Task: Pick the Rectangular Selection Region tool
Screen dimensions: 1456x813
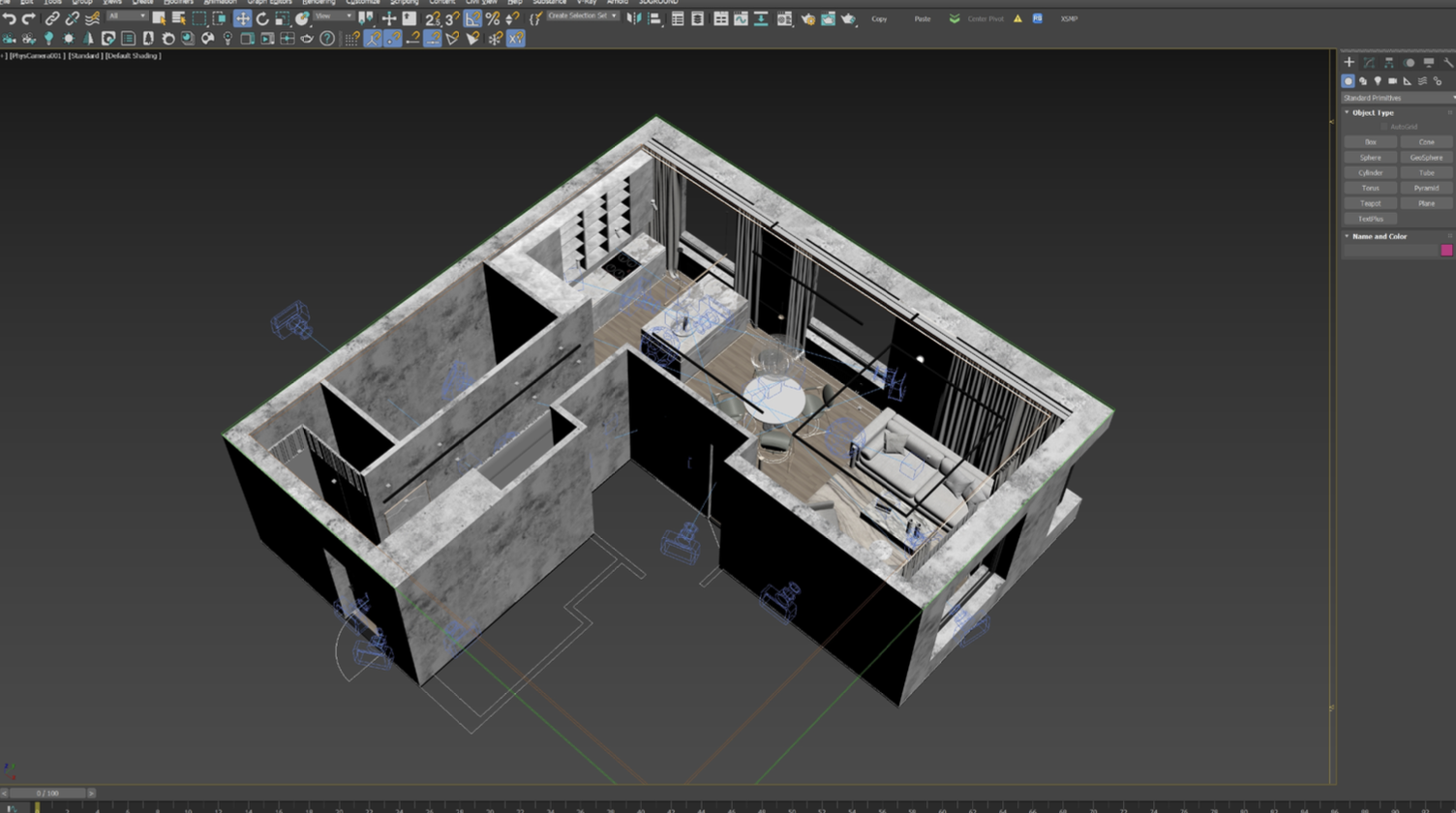Action: tap(199, 18)
